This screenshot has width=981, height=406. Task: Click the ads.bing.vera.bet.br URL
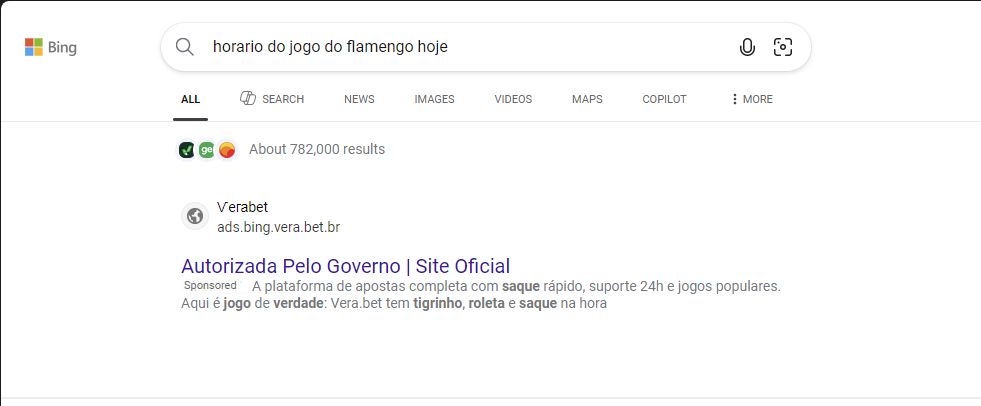click(x=278, y=227)
